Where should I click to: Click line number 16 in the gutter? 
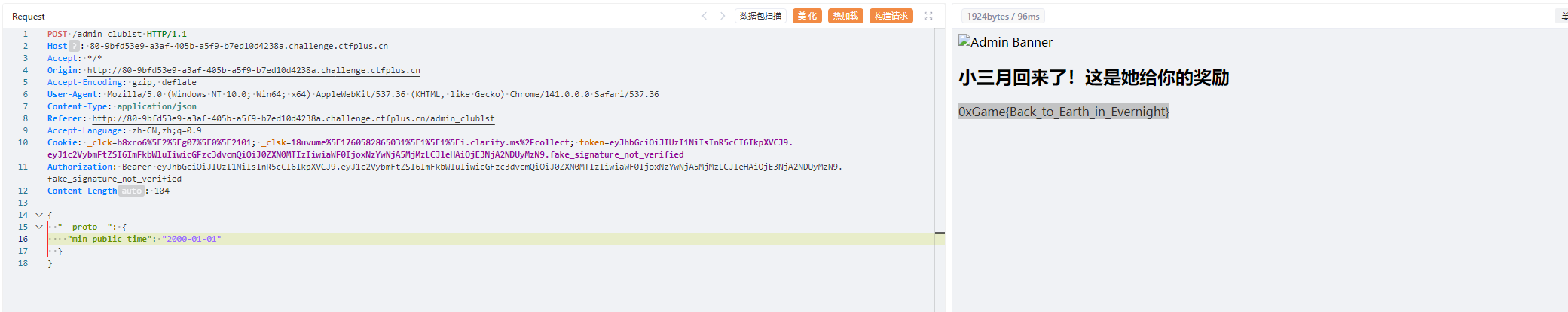coord(23,239)
